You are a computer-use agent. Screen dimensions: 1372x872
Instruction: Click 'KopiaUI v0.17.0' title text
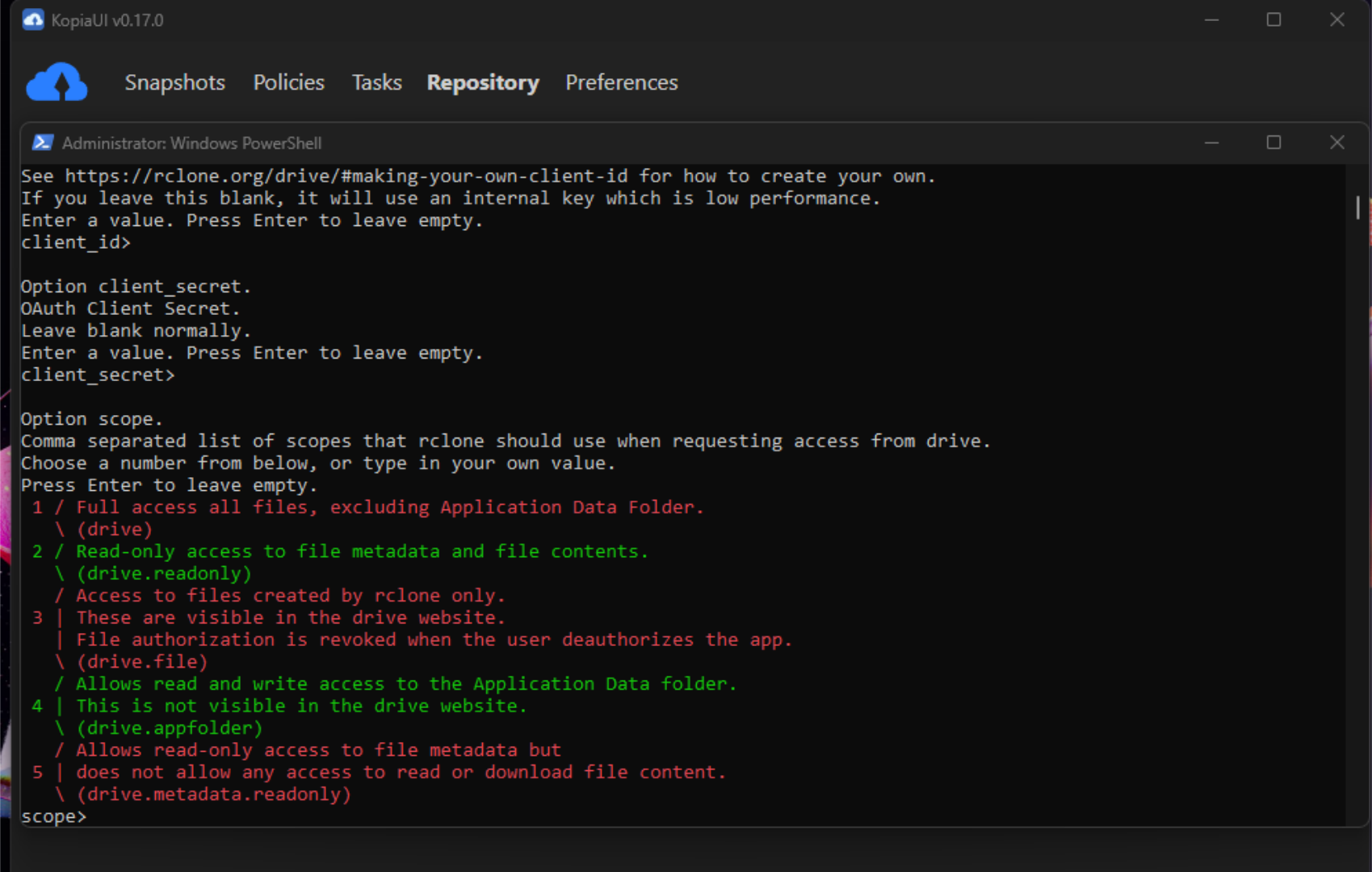tap(107, 20)
